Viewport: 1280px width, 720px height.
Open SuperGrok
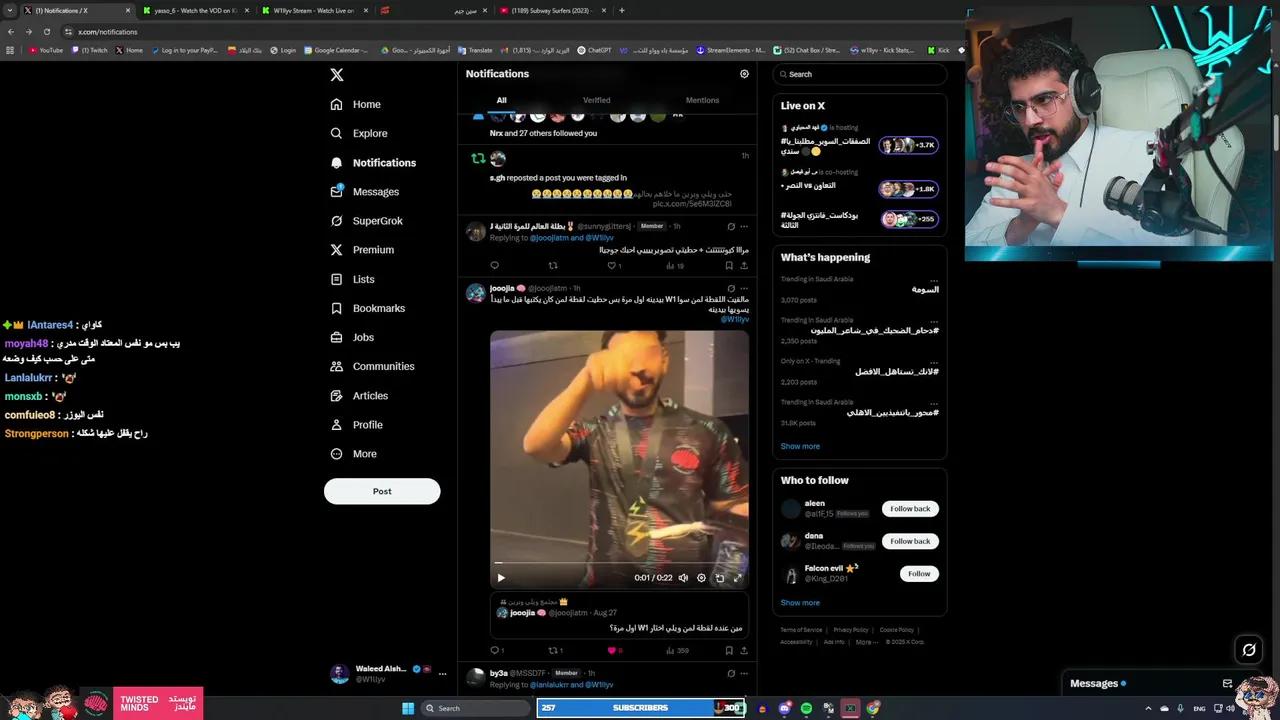(367, 221)
